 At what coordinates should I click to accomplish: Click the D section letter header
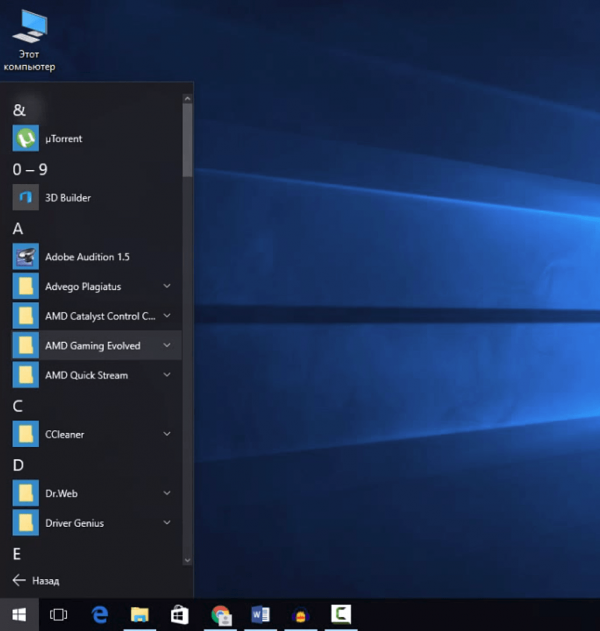(18, 465)
